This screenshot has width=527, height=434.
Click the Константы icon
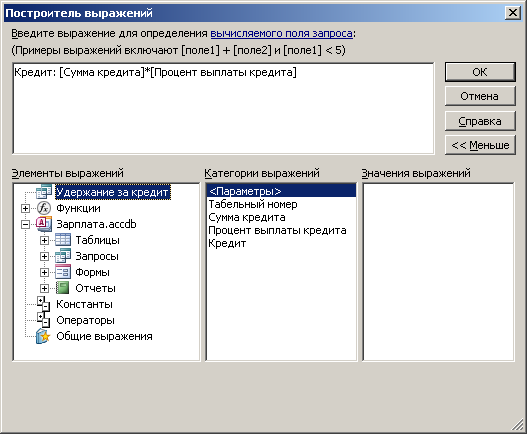pyautogui.click(x=44, y=304)
